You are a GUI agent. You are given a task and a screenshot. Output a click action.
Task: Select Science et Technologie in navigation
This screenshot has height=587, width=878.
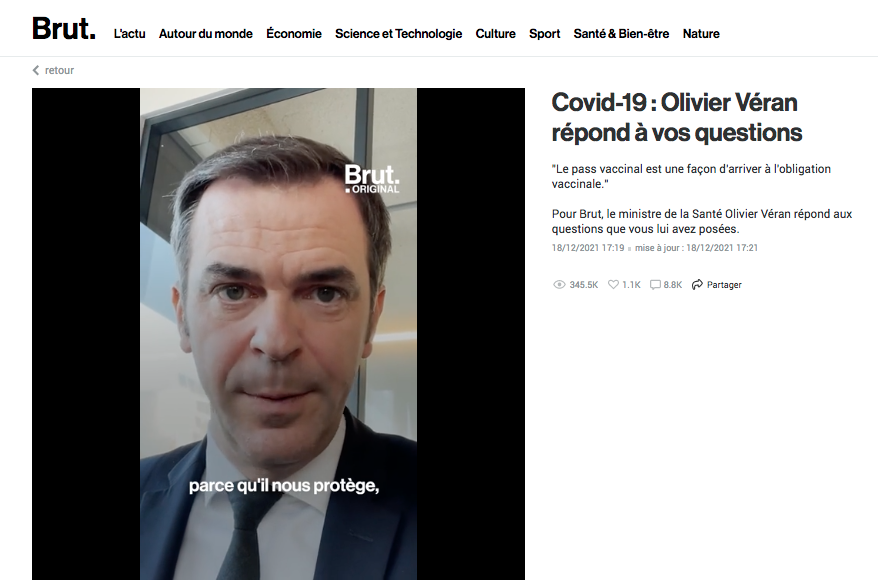click(x=399, y=34)
